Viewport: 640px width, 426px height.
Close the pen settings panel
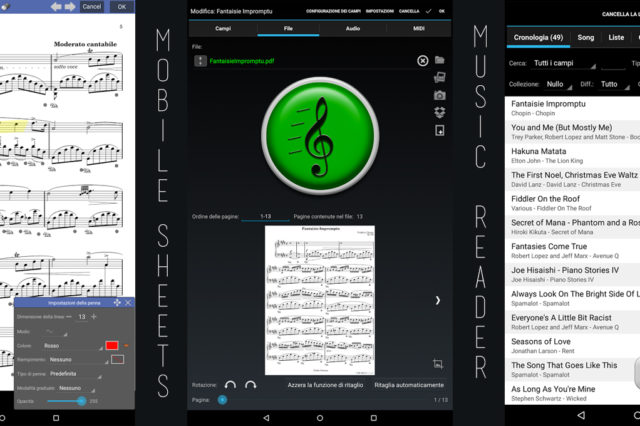point(128,302)
